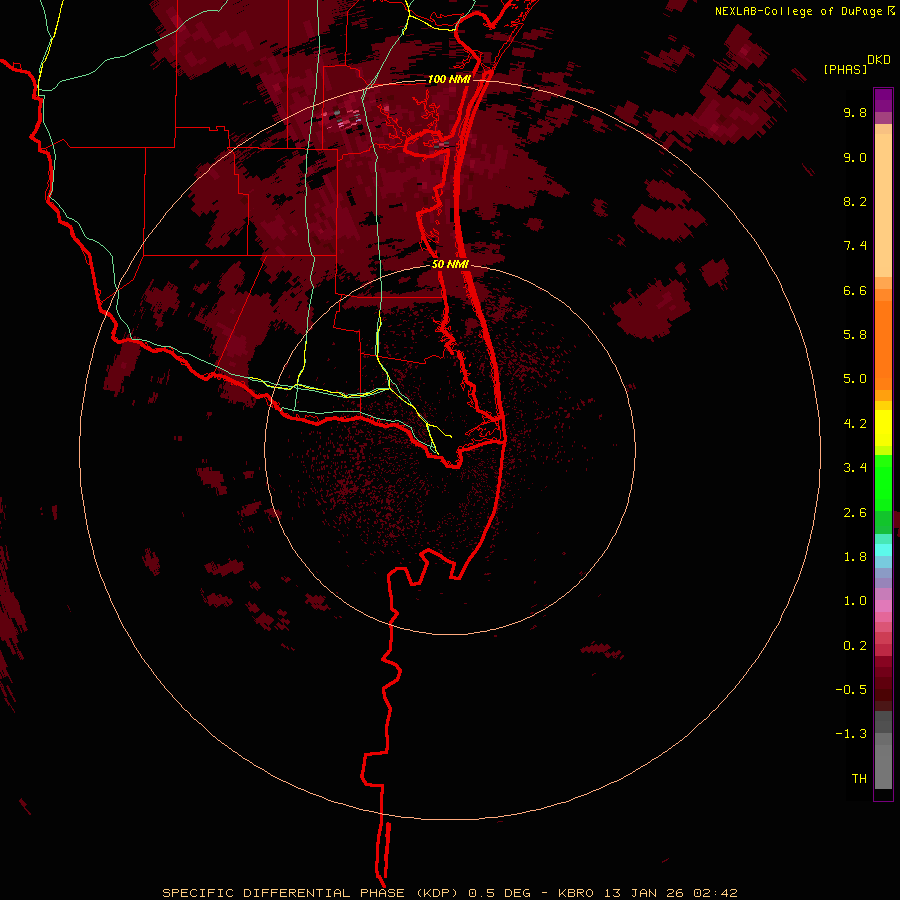Click the 6.6 scale value

point(855,290)
